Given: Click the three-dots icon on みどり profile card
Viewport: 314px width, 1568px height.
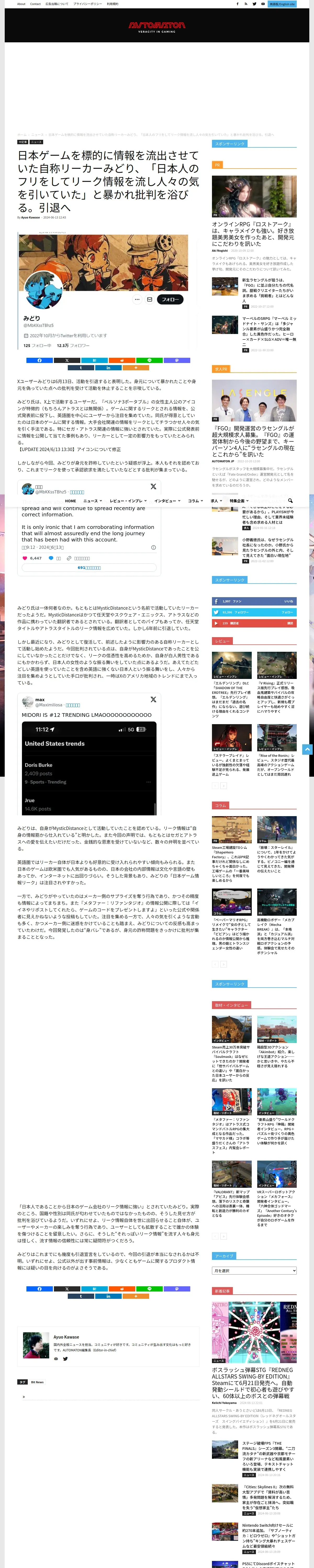Looking at the screenshot, I should pyautogui.click(x=137, y=299).
